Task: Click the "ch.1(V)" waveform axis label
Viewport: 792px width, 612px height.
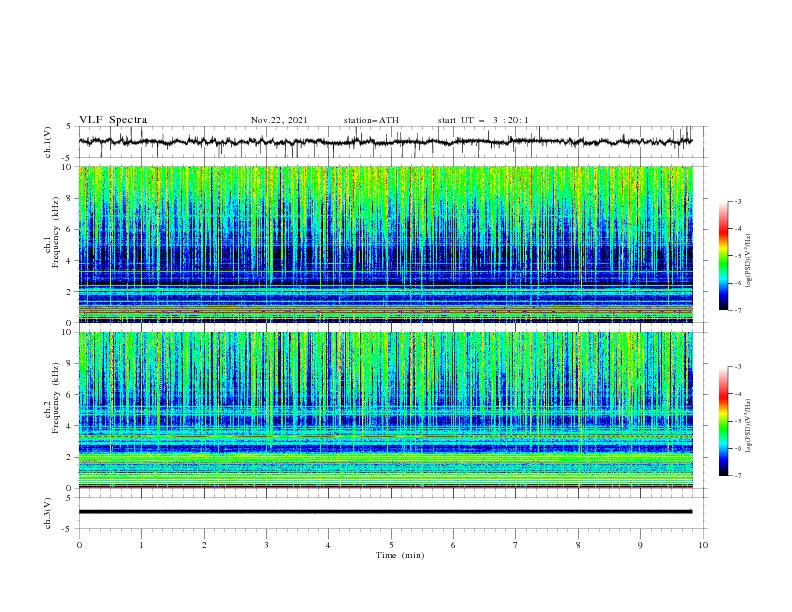Action: tap(48, 142)
